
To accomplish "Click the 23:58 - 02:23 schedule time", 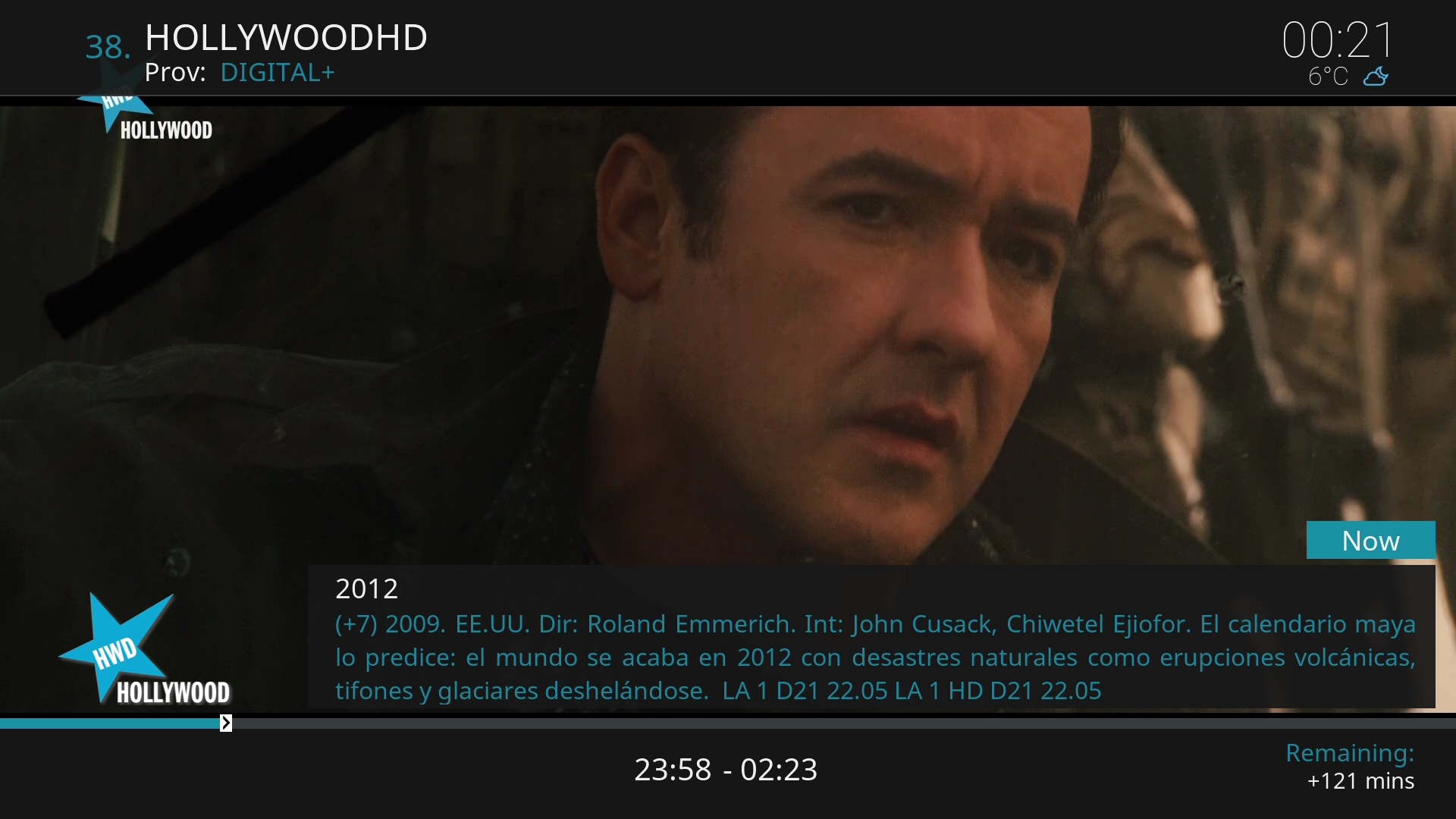I will (726, 770).
